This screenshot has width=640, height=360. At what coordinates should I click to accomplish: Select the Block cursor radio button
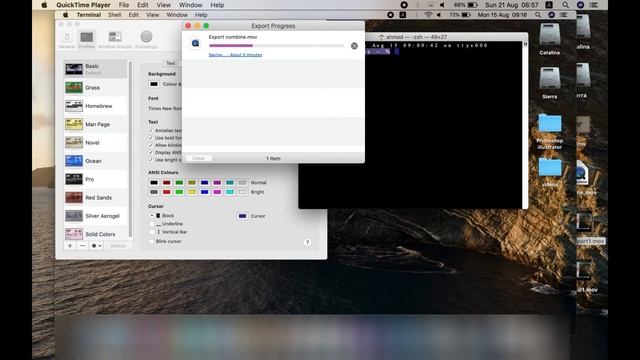tap(151, 216)
